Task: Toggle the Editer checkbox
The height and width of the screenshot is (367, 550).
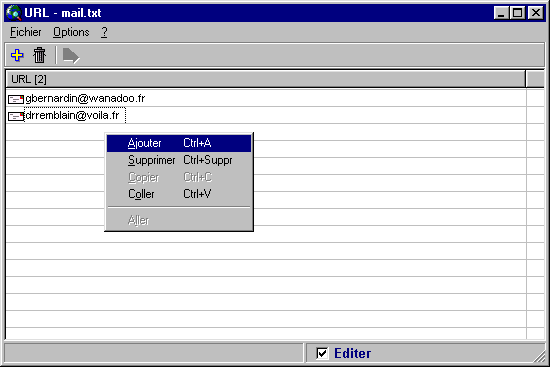Action: pyautogui.click(x=322, y=353)
